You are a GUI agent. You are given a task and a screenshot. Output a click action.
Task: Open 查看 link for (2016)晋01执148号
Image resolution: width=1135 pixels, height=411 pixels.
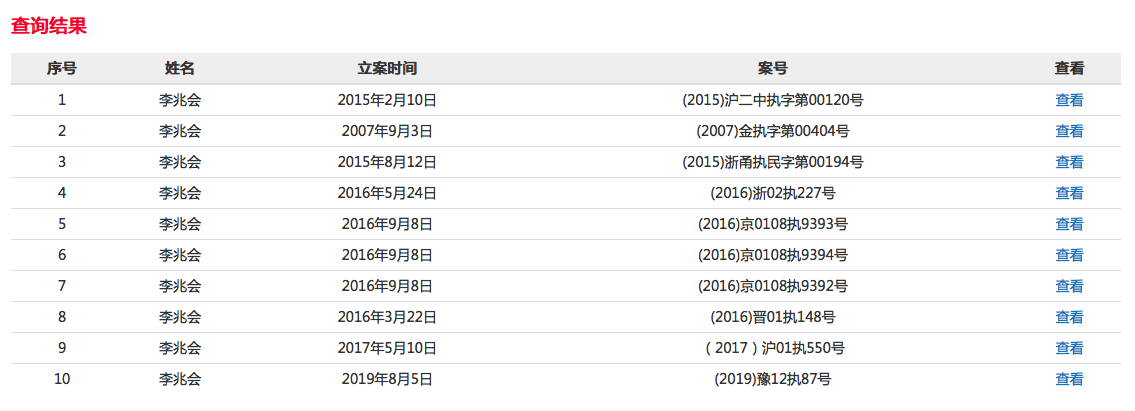coord(1069,317)
